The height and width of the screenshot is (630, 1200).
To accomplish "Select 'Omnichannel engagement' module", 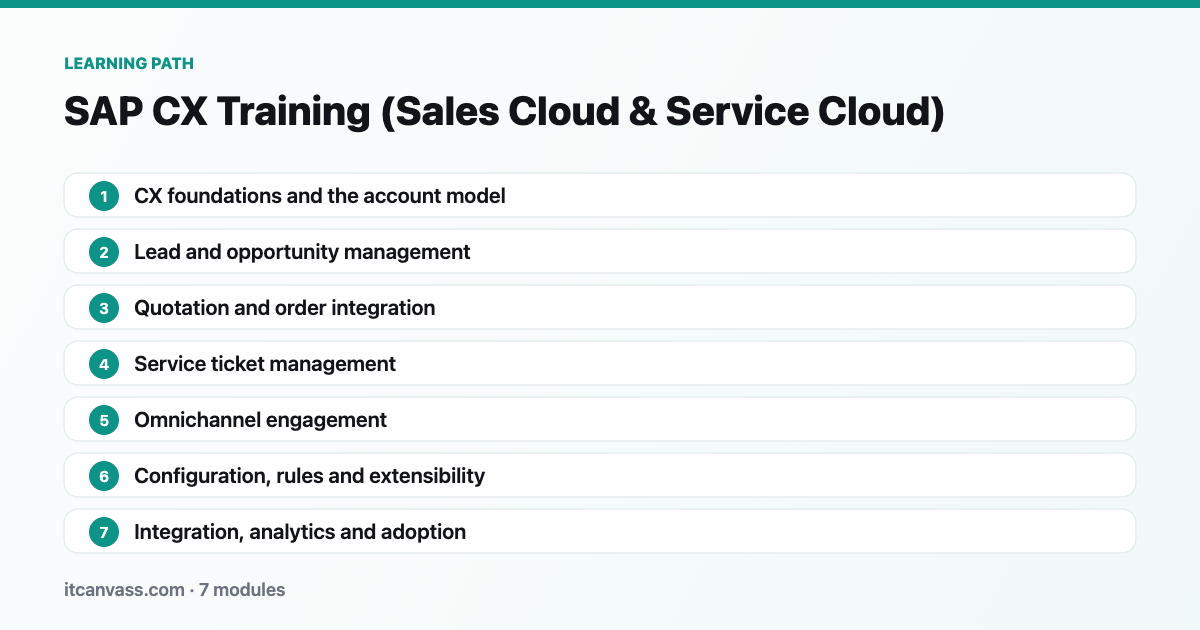I will click(600, 419).
